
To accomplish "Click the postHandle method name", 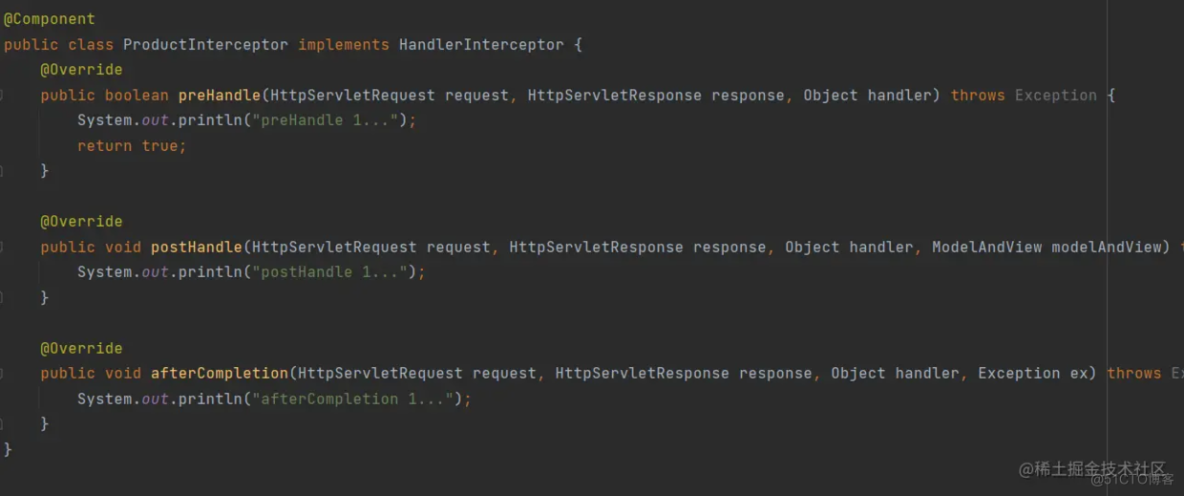I will coord(196,247).
